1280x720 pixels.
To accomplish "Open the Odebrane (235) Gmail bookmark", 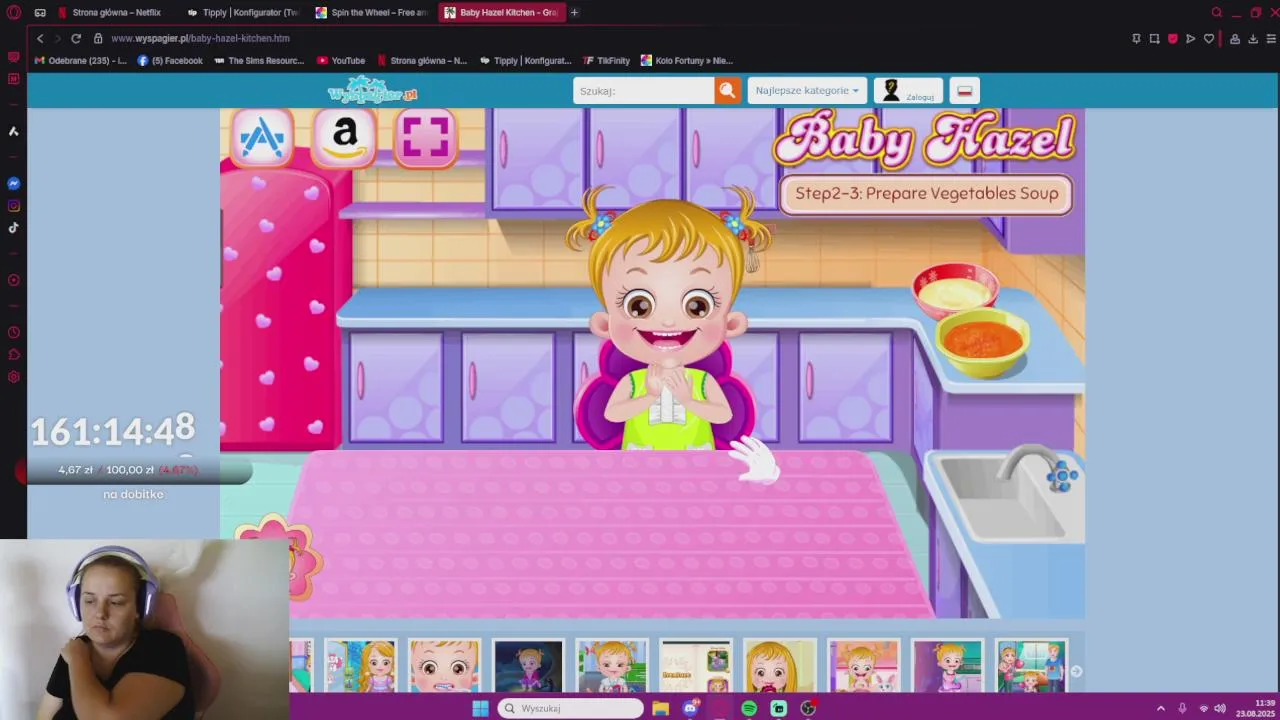I will pos(80,60).
